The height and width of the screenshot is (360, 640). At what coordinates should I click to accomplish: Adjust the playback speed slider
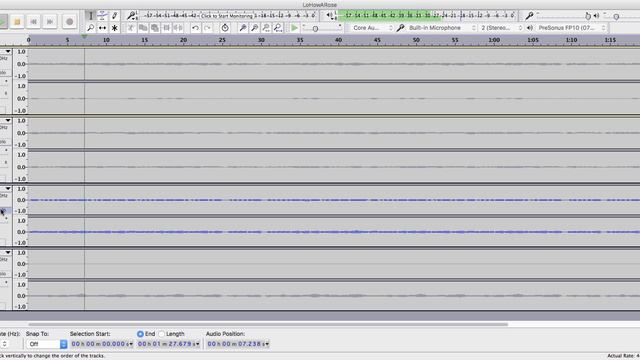(x=315, y=29)
